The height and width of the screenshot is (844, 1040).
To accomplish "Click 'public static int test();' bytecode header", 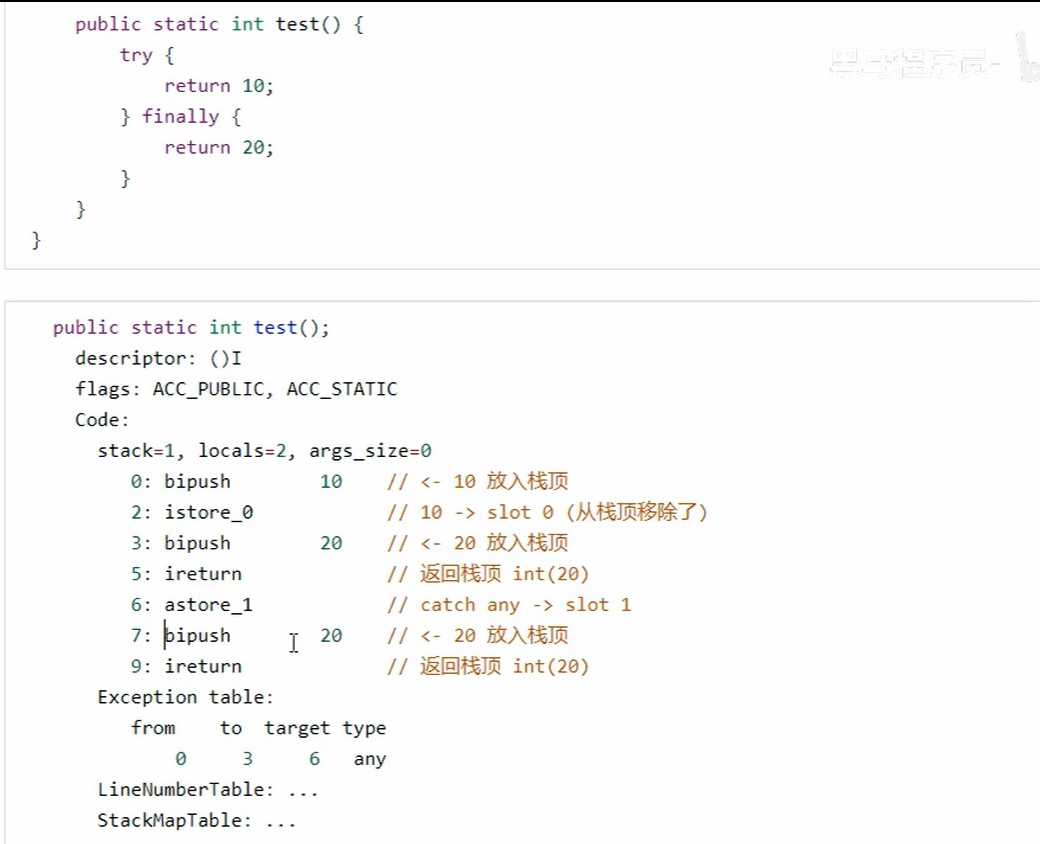I will tap(191, 328).
